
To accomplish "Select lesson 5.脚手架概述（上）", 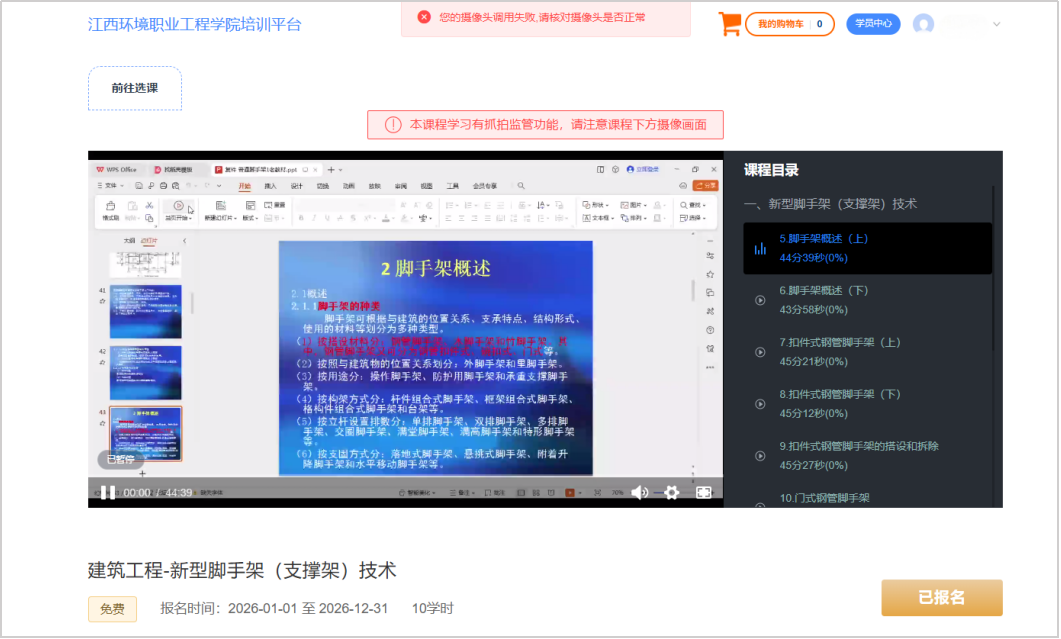I will coord(867,248).
